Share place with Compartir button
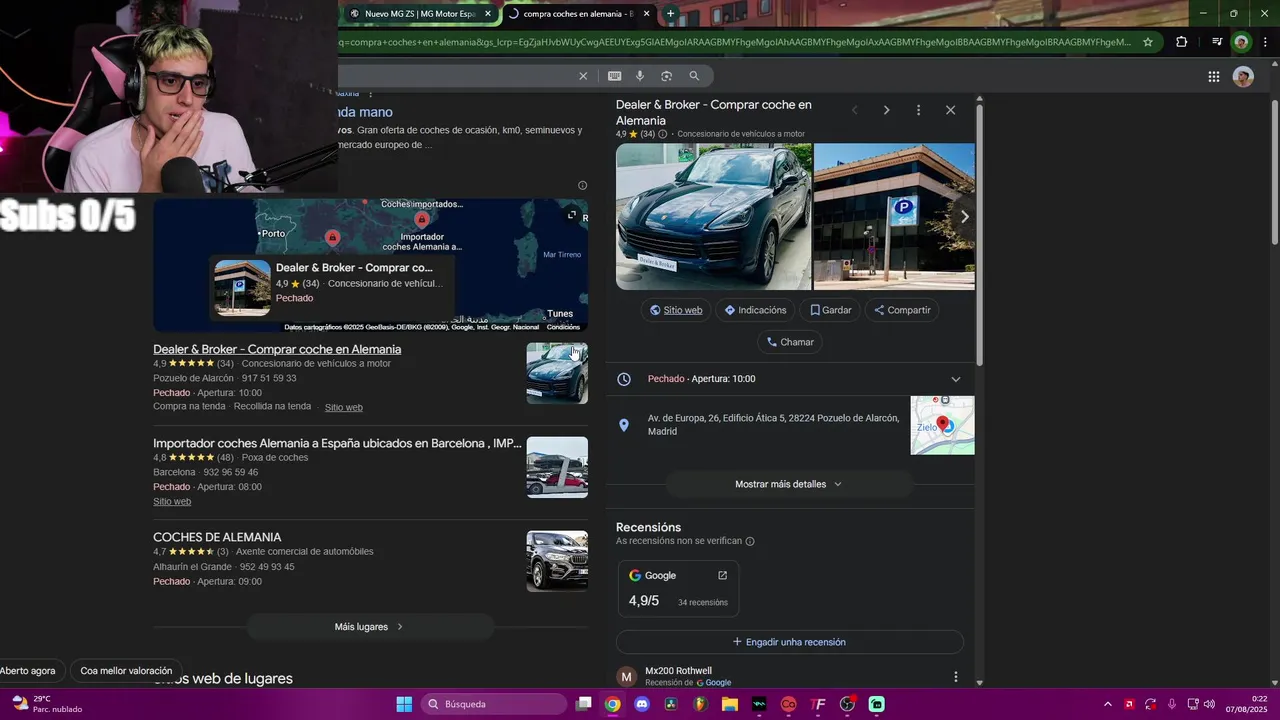 pyautogui.click(x=902, y=310)
